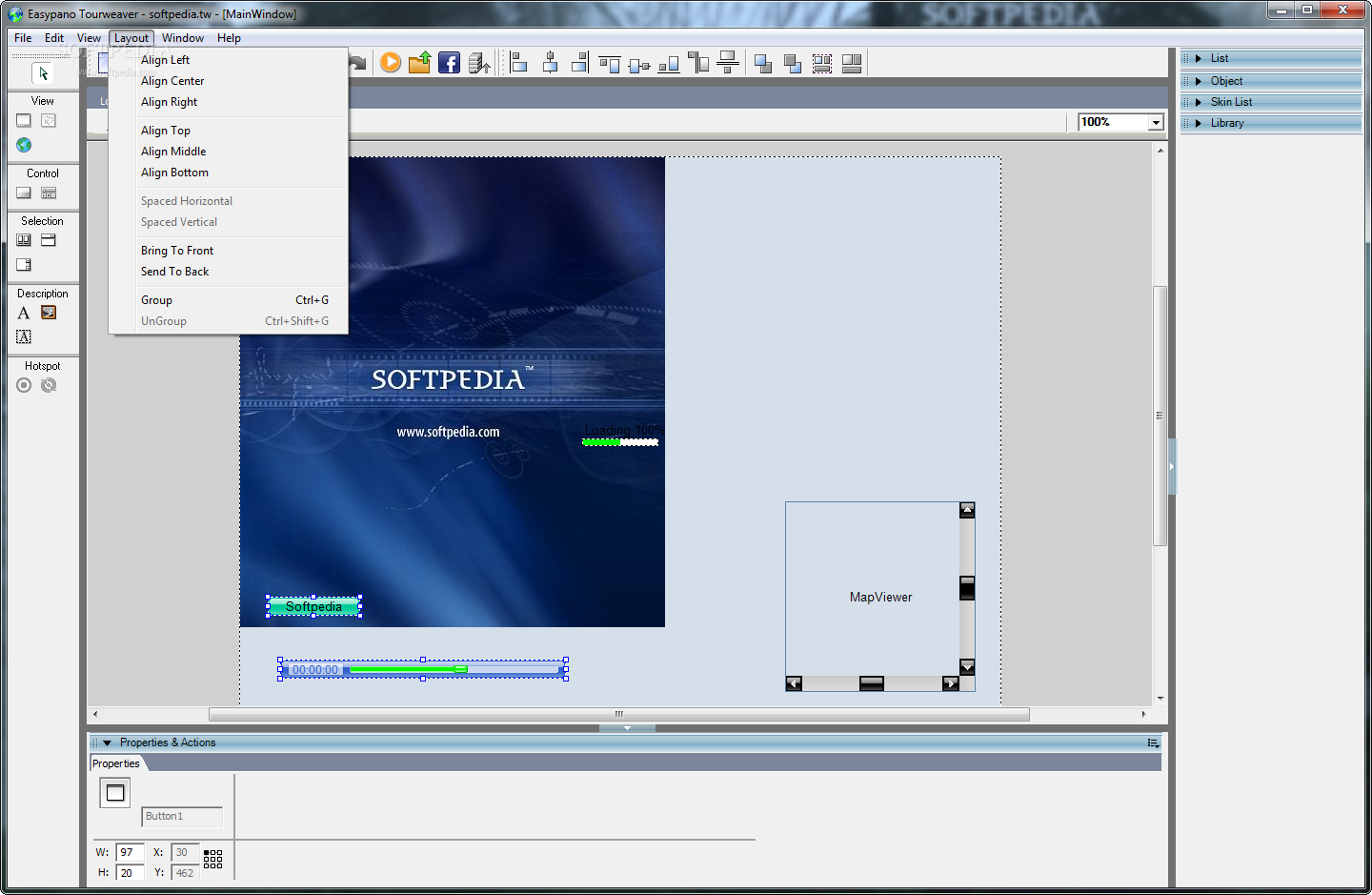The image size is (1372, 895).
Task: Expand the Library panel
Action: [x=1271, y=123]
